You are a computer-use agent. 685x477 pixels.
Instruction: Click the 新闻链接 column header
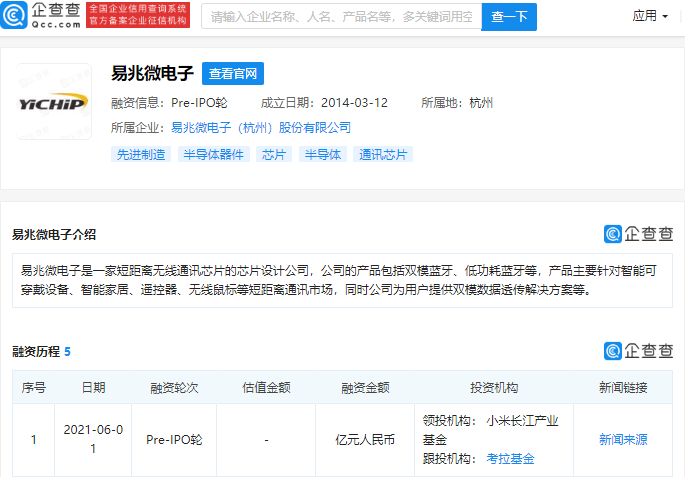pyautogui.click(x=623, y=387)
